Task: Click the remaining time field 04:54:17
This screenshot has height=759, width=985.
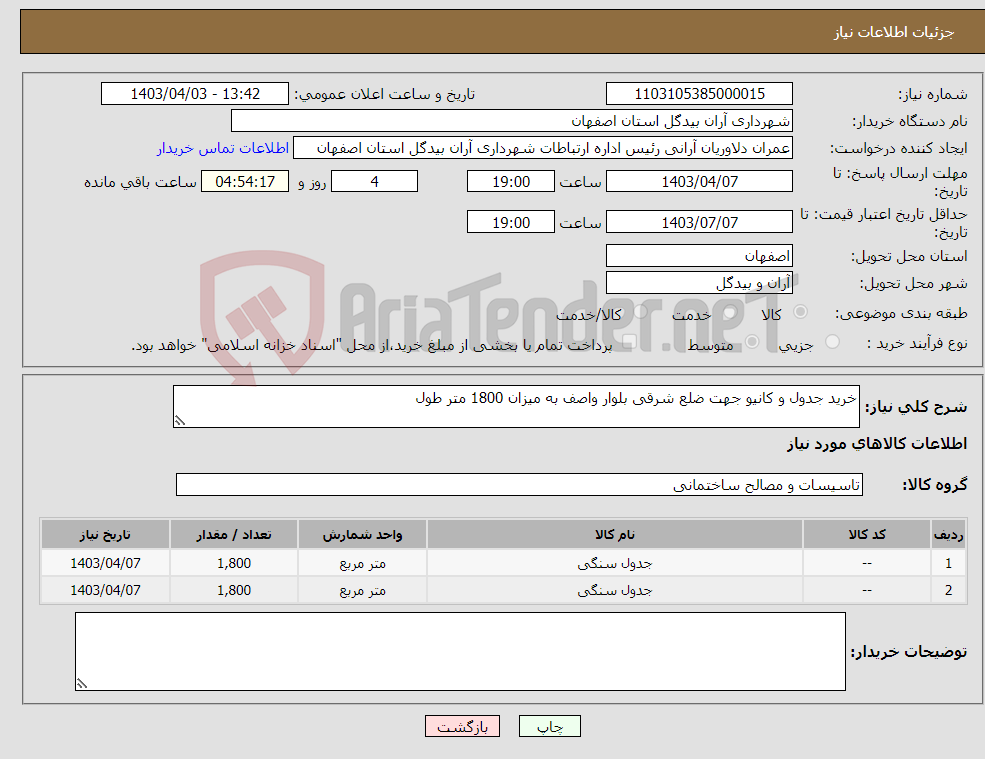Action: (x=245, y=182)
